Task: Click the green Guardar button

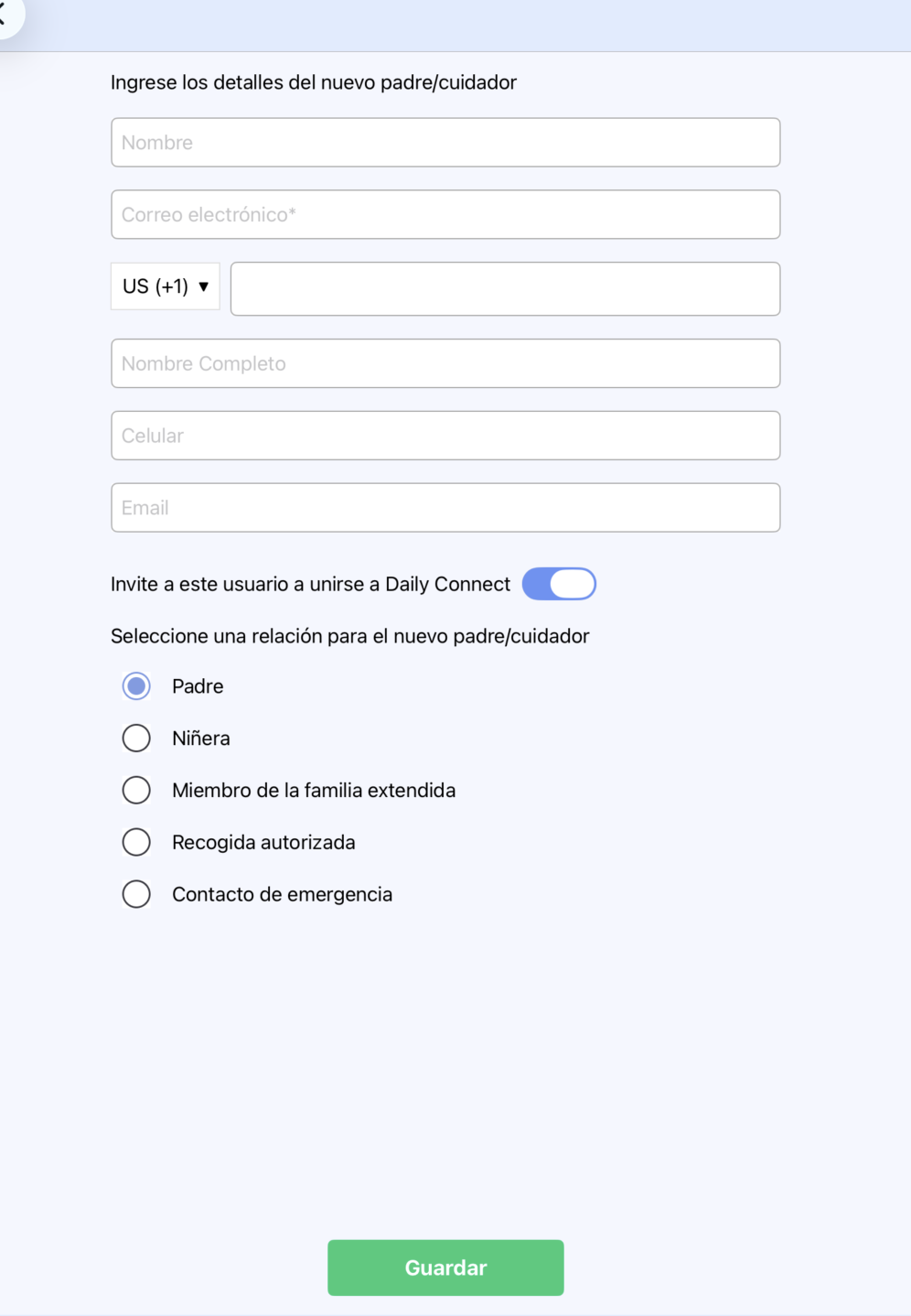Action: (x=445, y=1267)
